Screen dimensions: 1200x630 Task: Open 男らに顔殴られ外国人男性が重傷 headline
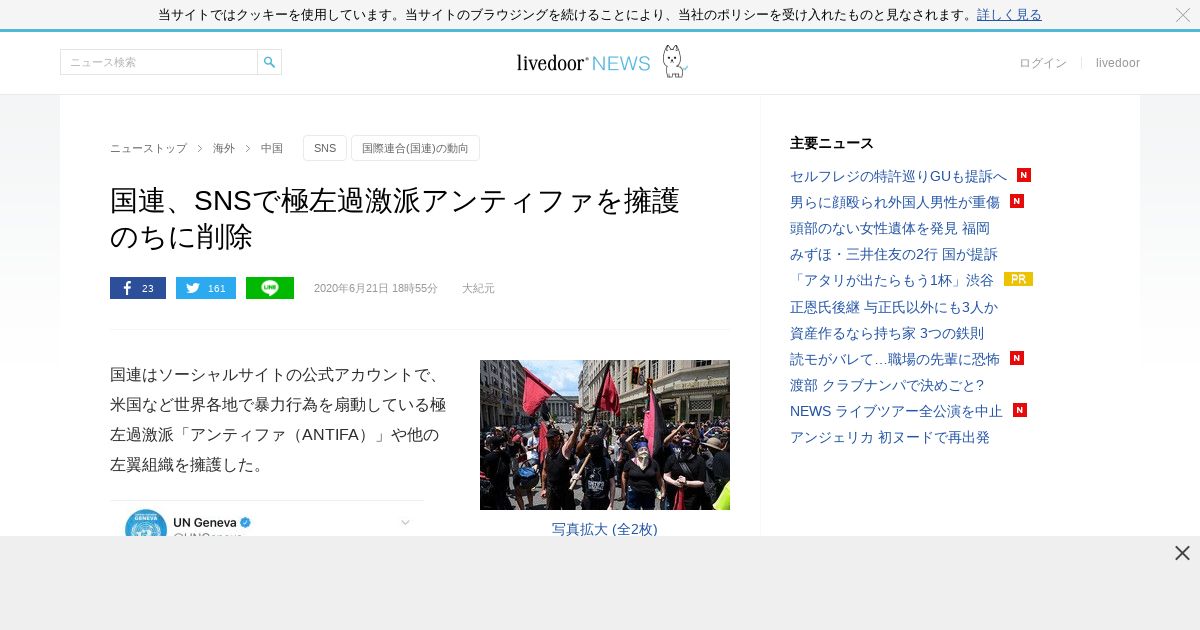pos(895,202)
